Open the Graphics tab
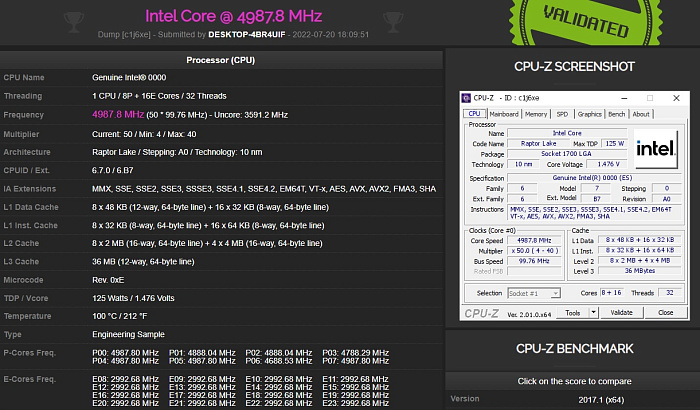 [589, 114]
